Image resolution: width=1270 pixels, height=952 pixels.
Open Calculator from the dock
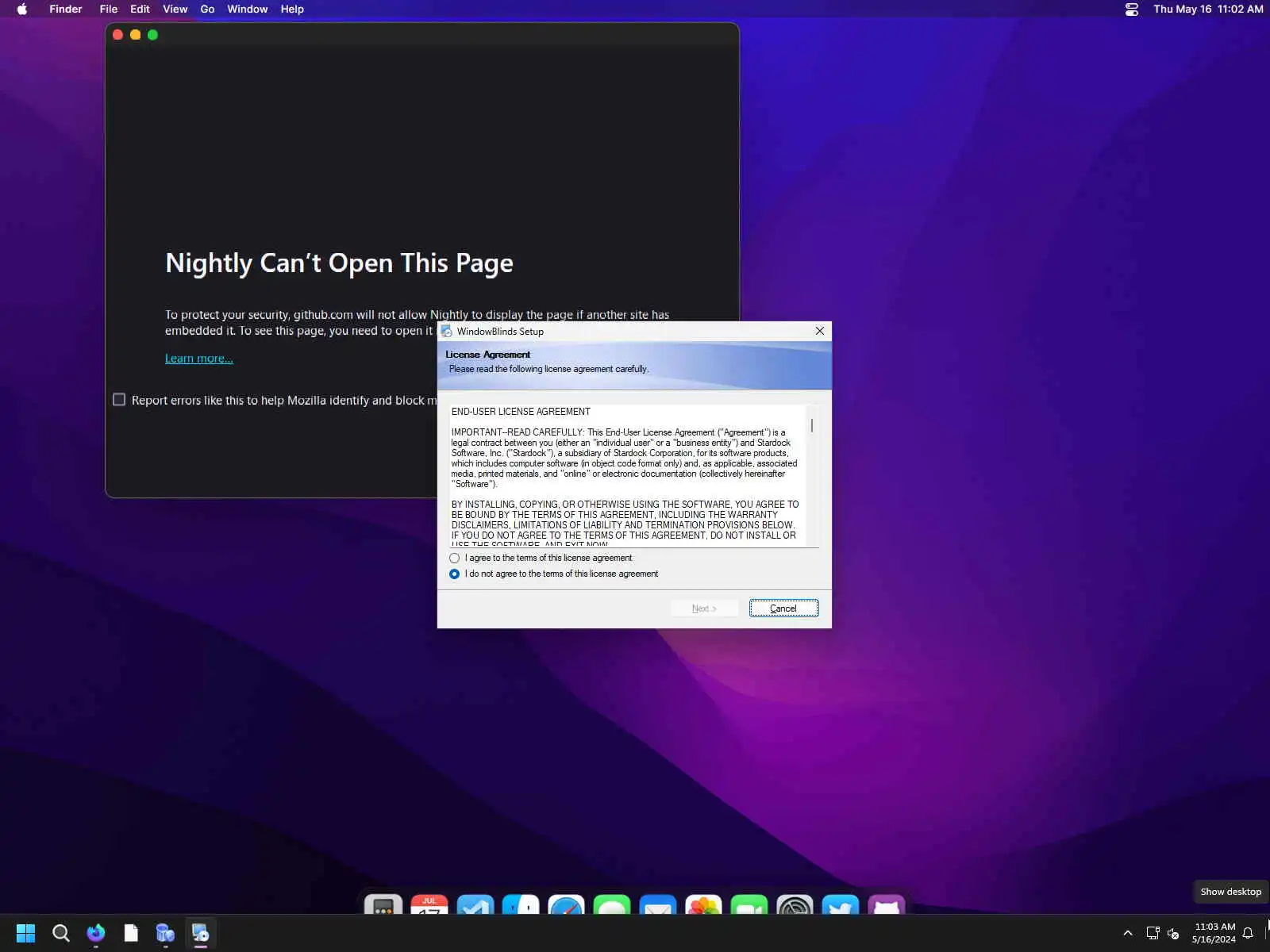pos(383,904)
